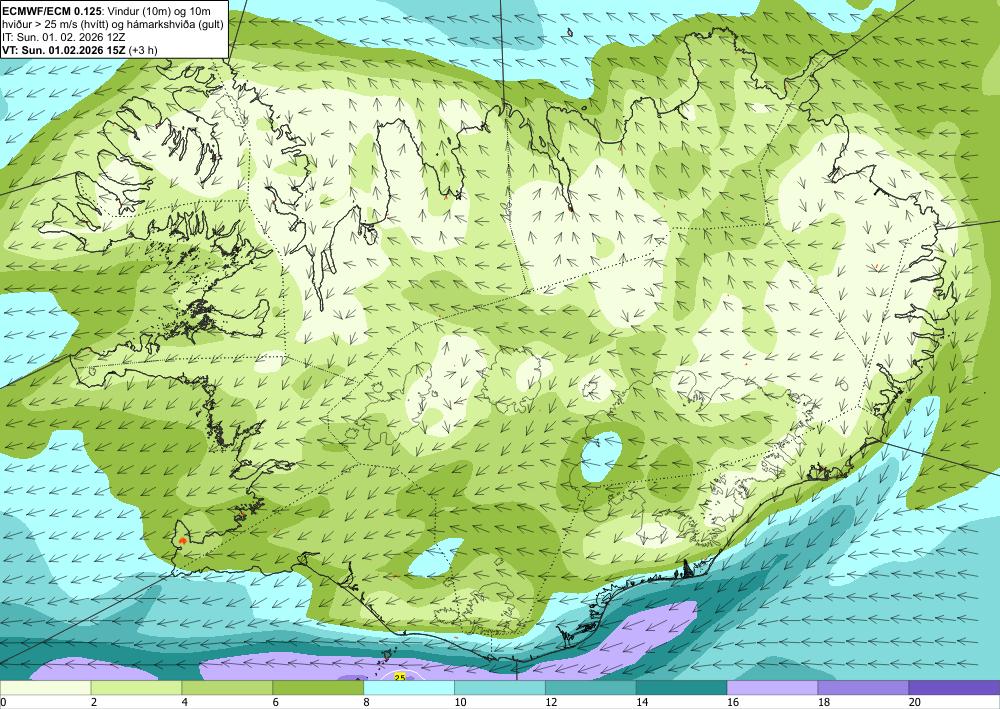This screenshot has width=1000, height=709.
Task: Click the "VT: Sun. 01.02.2026 15Z" valid time
Action: [64, 50]
